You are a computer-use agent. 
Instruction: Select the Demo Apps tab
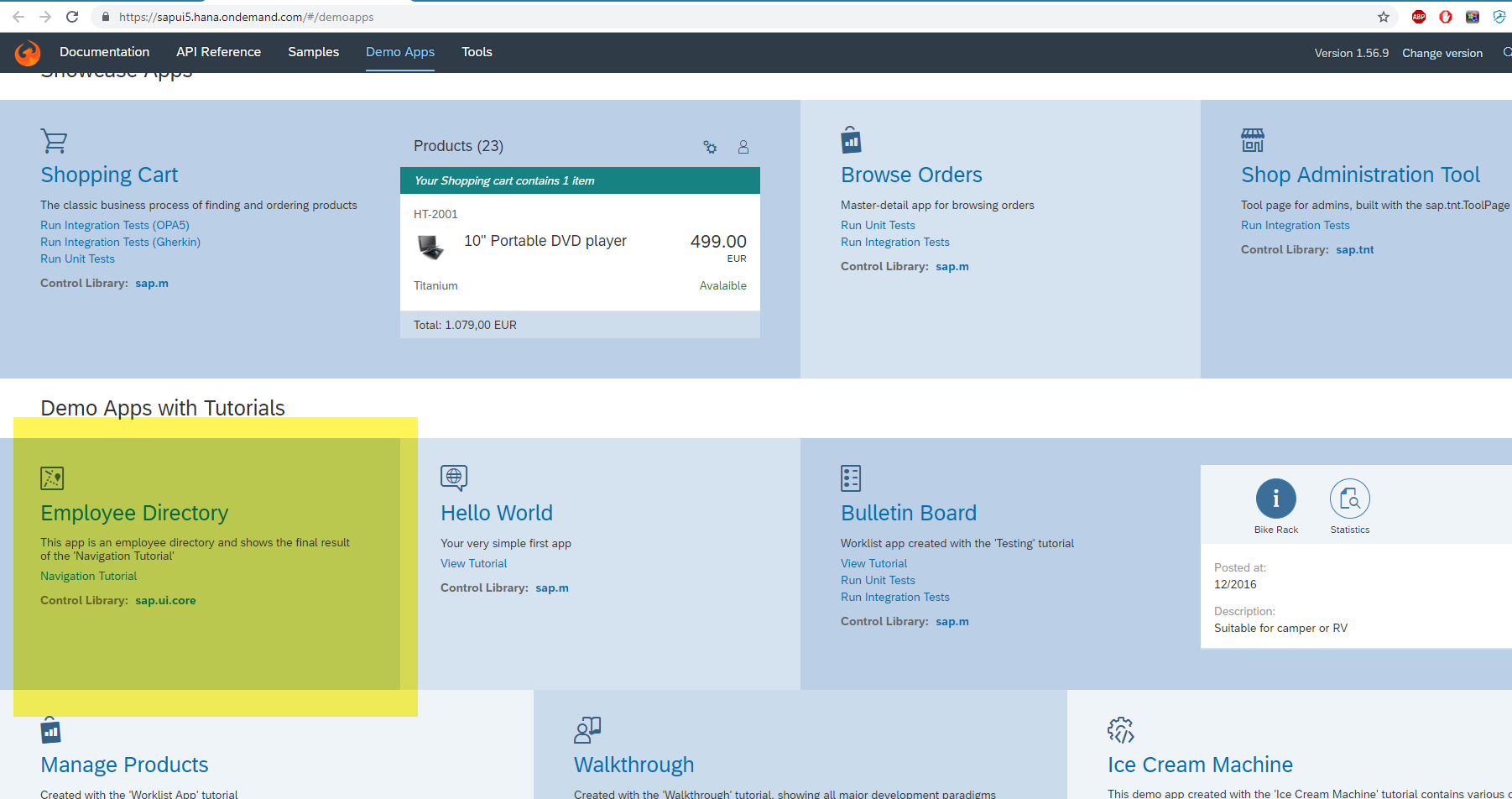pyautogui.click(x=400, y=52)
